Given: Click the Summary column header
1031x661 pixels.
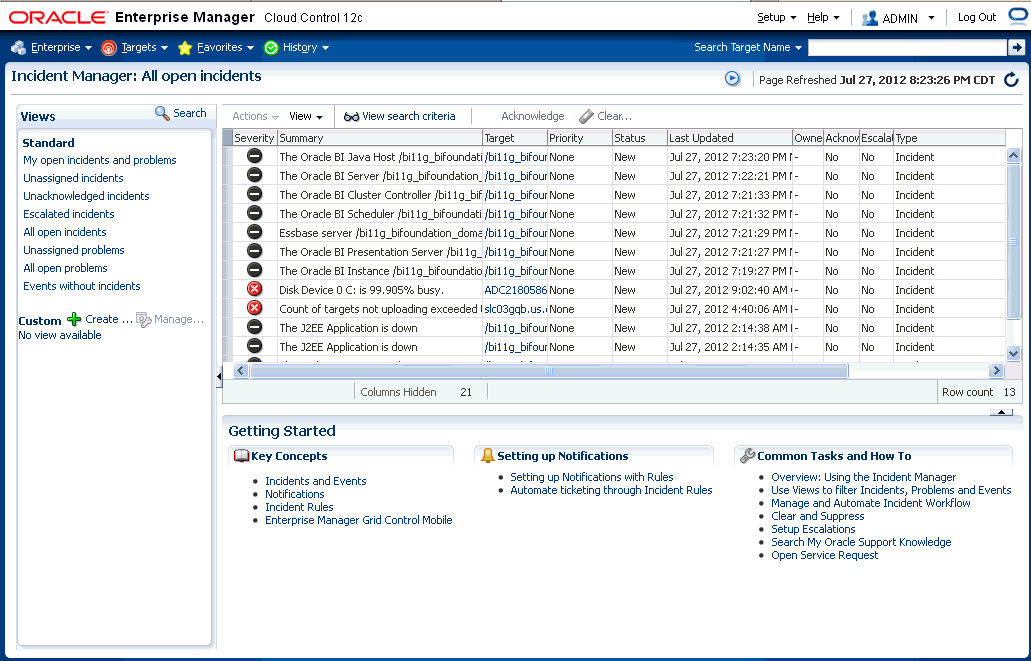Looking at the screenshot, I should 379,138.
